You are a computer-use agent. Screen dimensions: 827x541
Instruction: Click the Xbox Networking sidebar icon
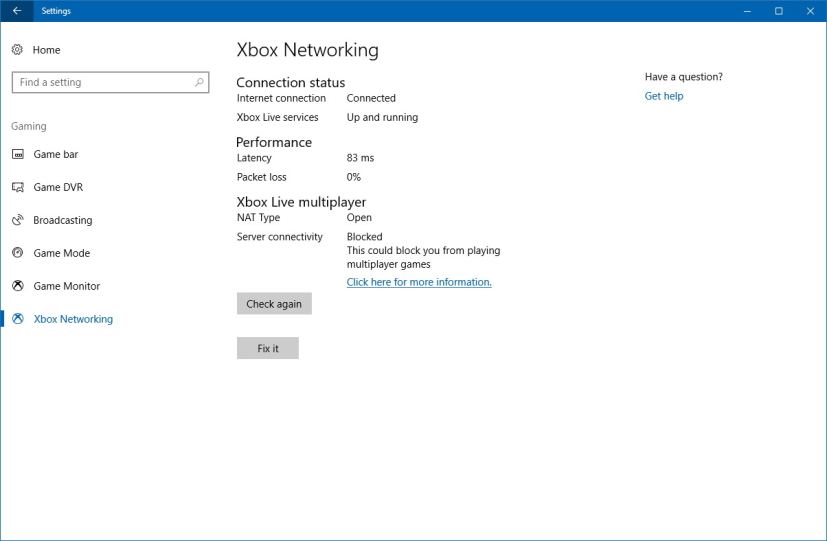click(18, 318)
